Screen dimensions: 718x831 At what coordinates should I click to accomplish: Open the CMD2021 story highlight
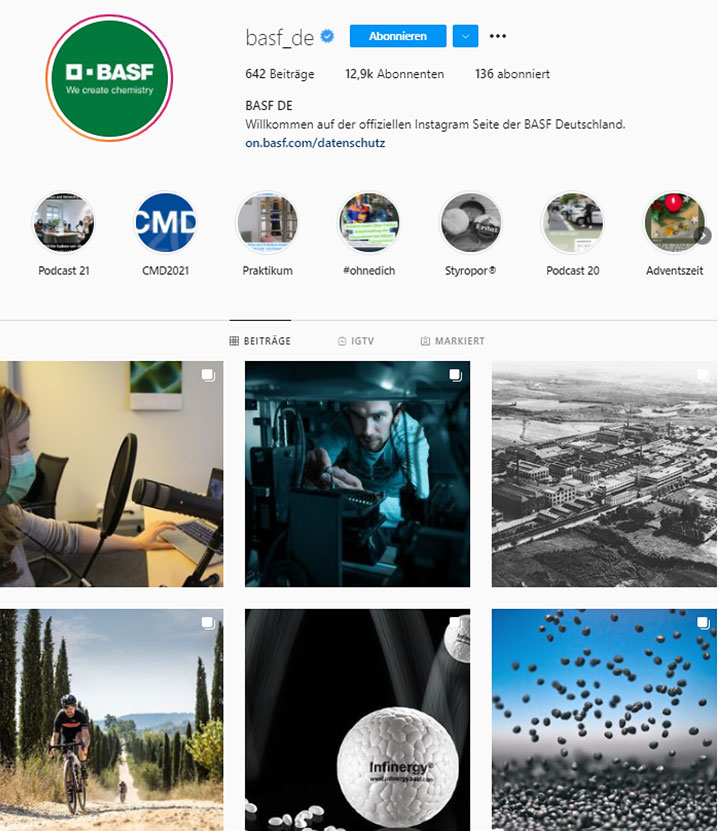click(165, 223)
